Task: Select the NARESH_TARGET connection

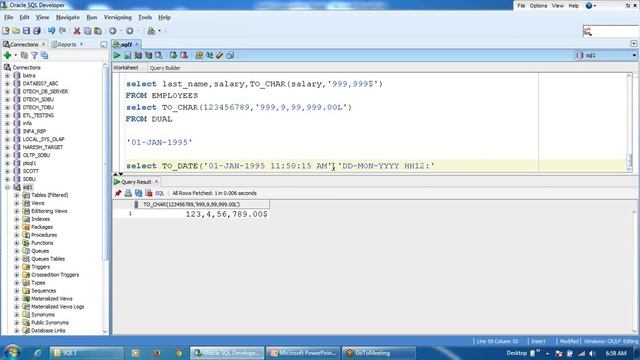Action: point(42,147)
